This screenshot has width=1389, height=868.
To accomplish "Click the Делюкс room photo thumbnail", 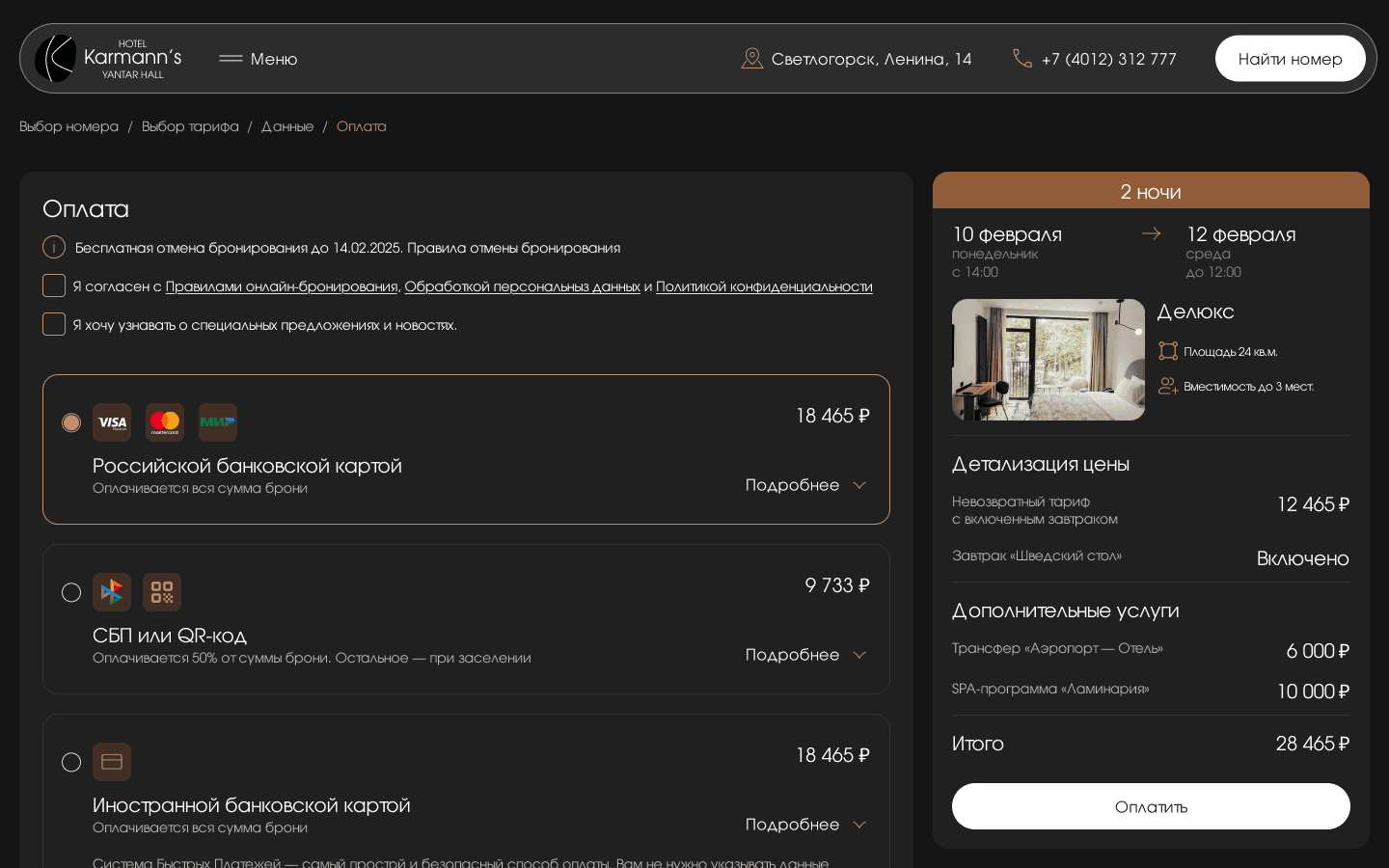I will [1048, 360].
